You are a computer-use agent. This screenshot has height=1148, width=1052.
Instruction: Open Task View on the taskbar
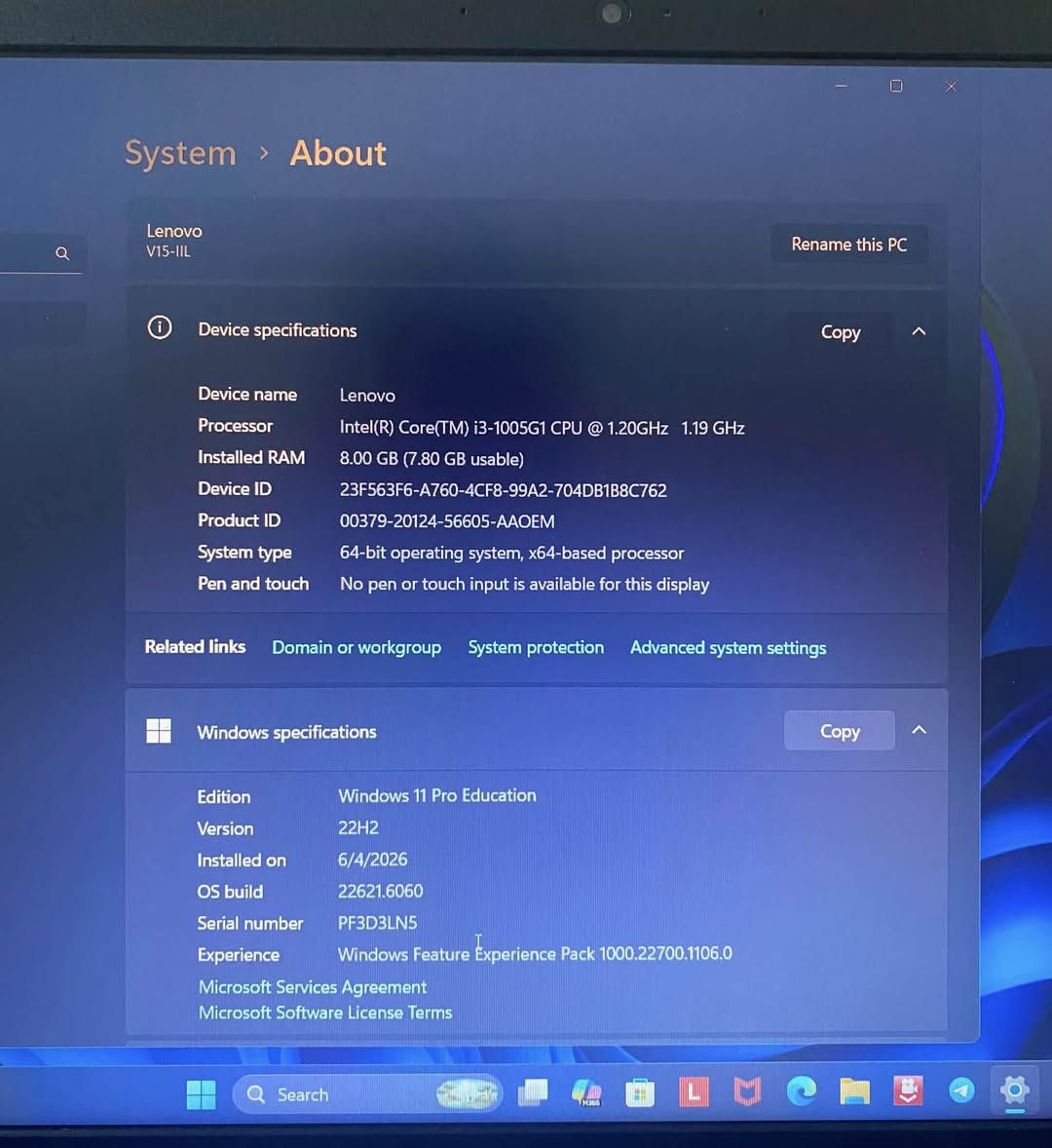[533, 1093]
